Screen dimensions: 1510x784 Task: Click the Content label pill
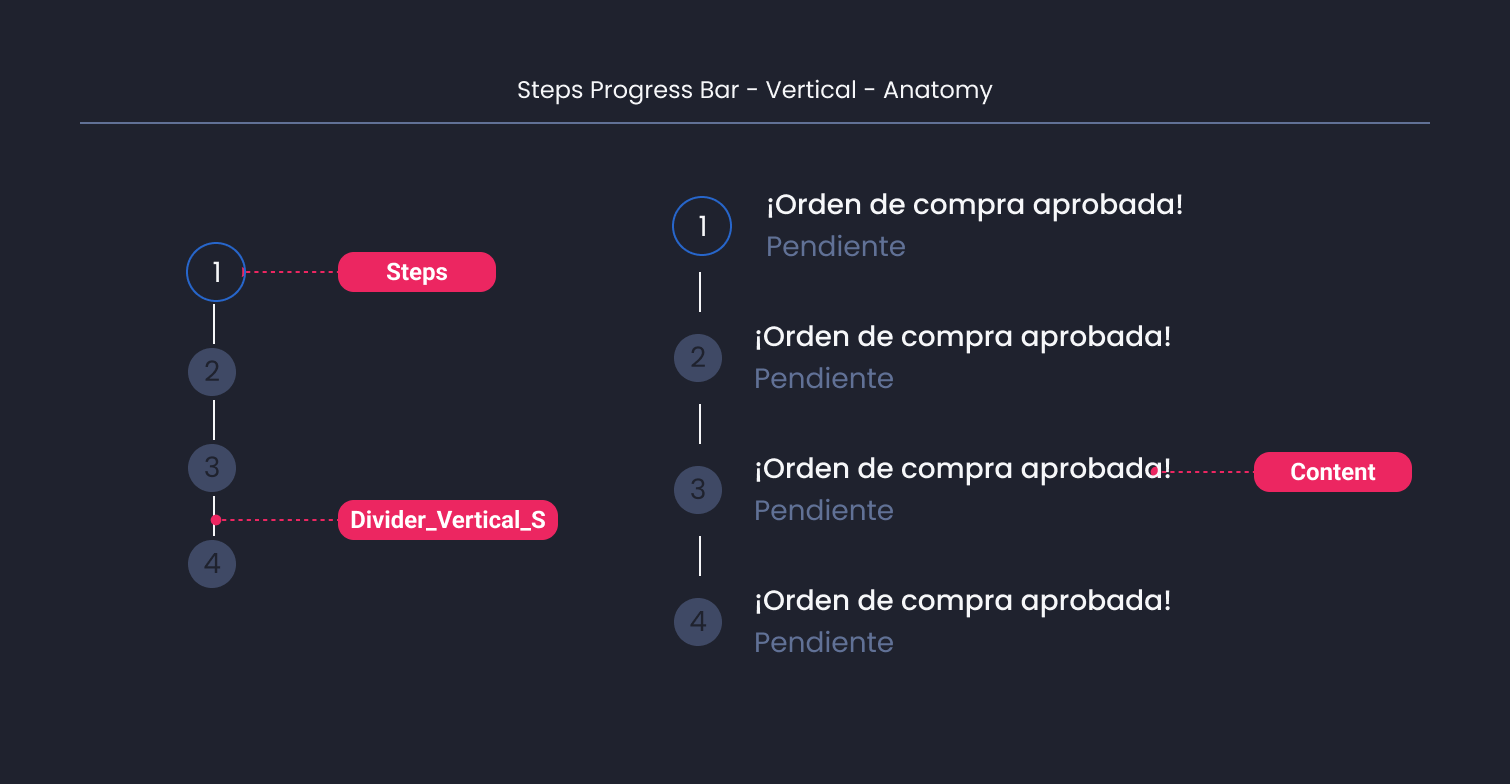coord(1332,471)
